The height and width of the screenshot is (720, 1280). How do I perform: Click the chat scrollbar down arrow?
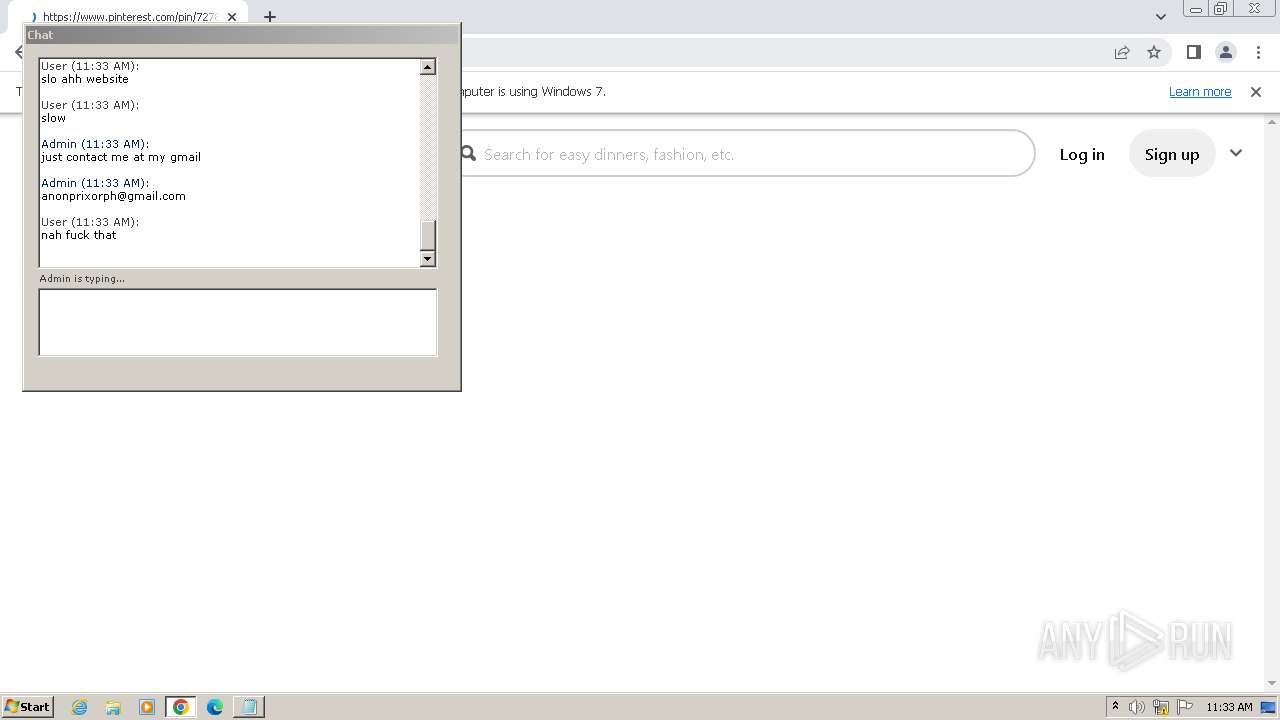[x=428, y=259]
